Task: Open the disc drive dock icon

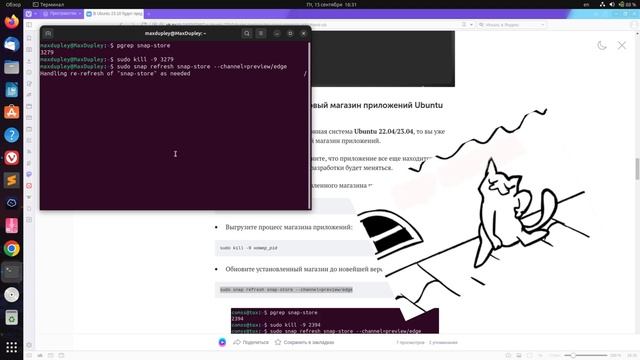Action: 11,294
